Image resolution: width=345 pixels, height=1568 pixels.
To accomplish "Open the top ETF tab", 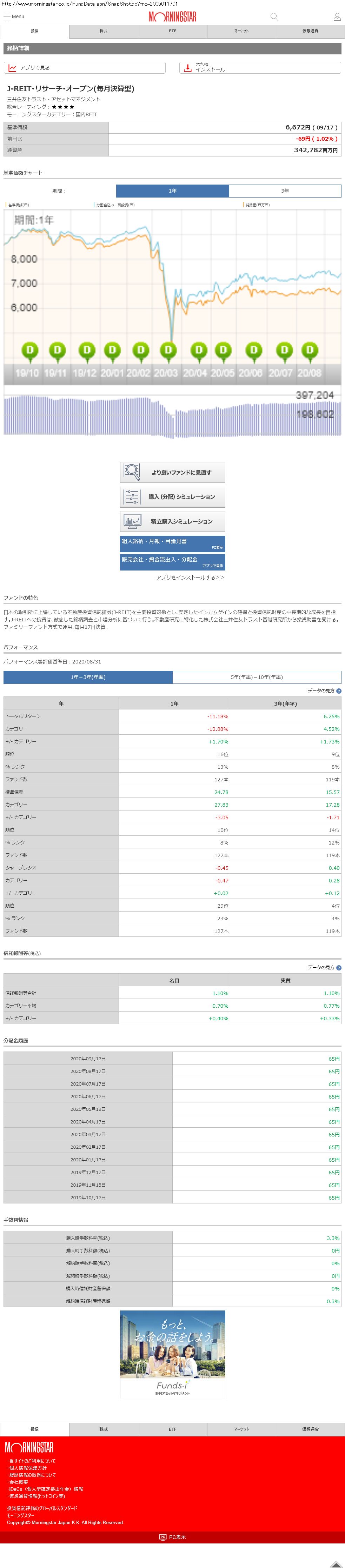I will [172, 31].
